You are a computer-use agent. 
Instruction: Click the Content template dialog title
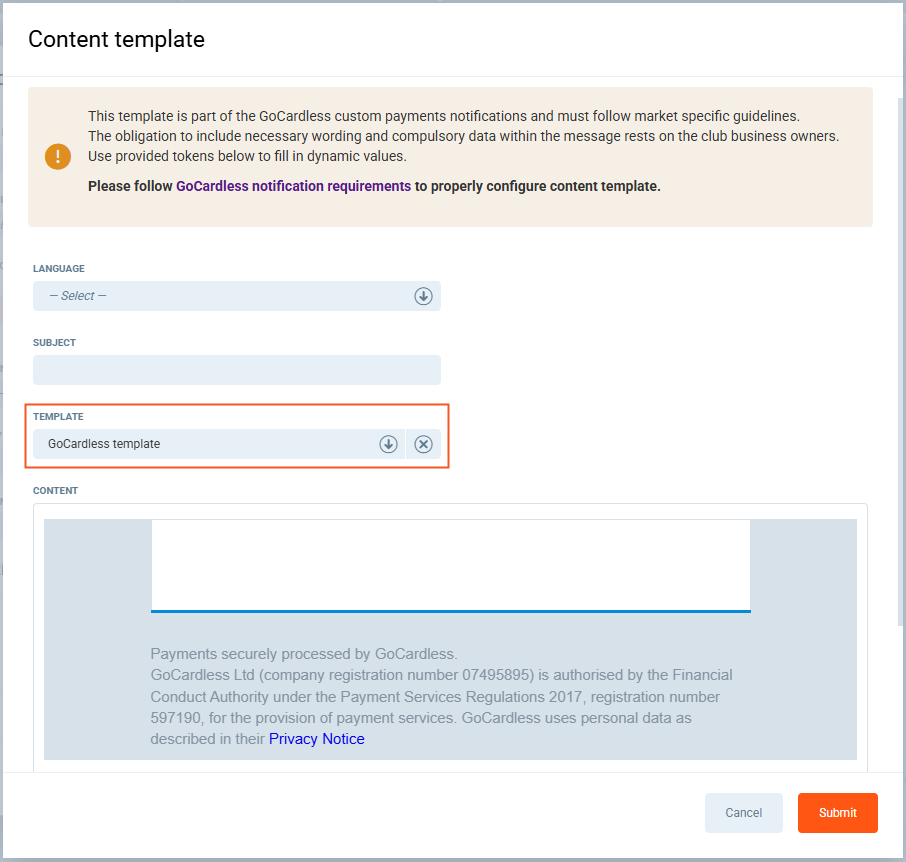[x=116, y=40]
